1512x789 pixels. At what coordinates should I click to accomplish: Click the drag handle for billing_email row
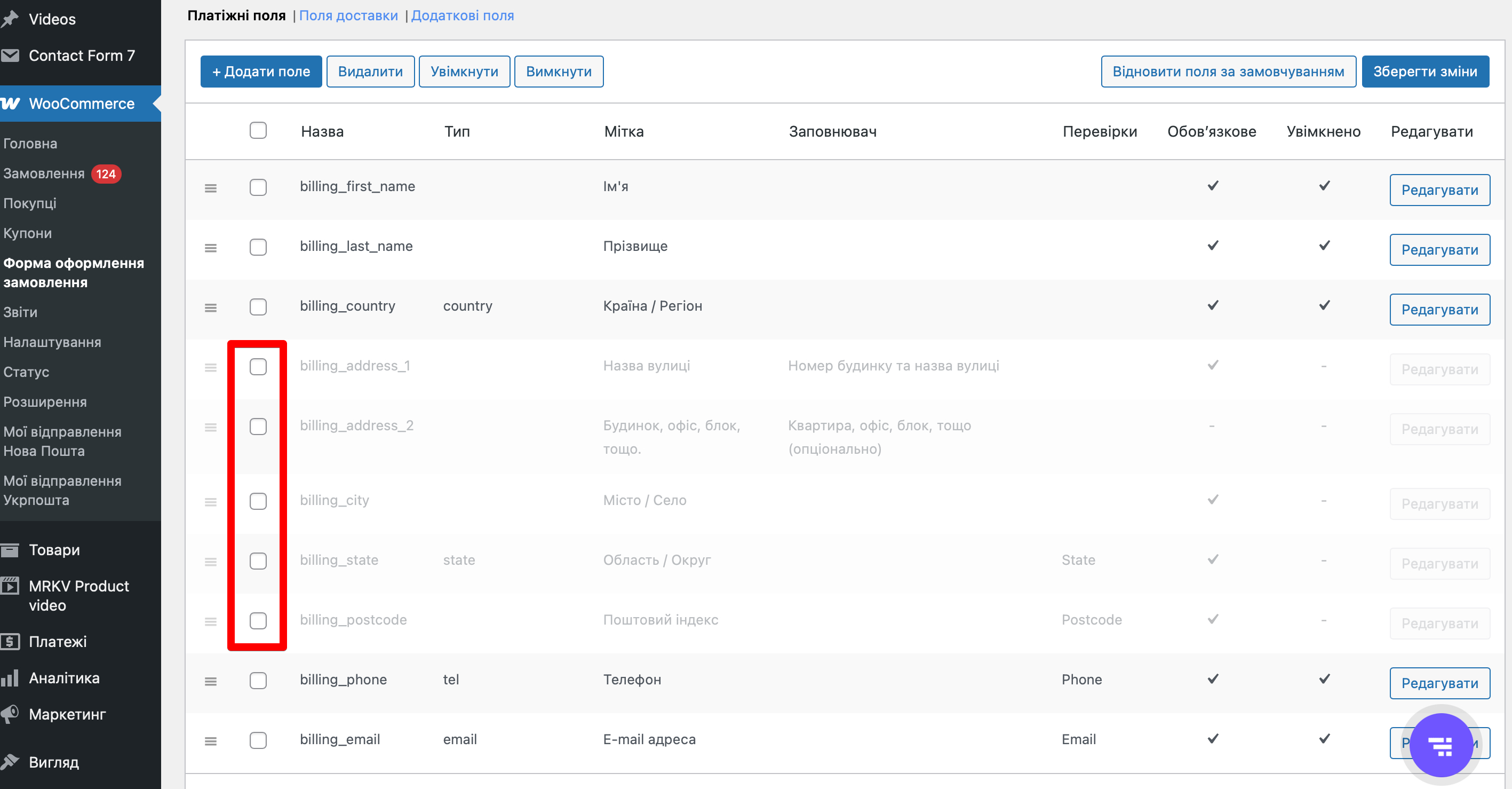click(x=211, y=741)
